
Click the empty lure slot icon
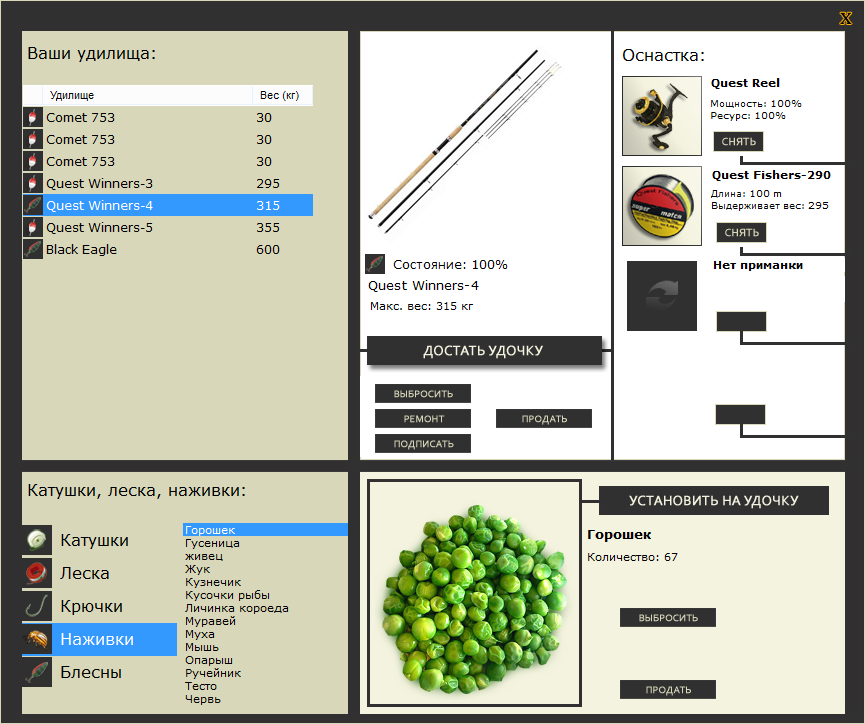[661, 296]
